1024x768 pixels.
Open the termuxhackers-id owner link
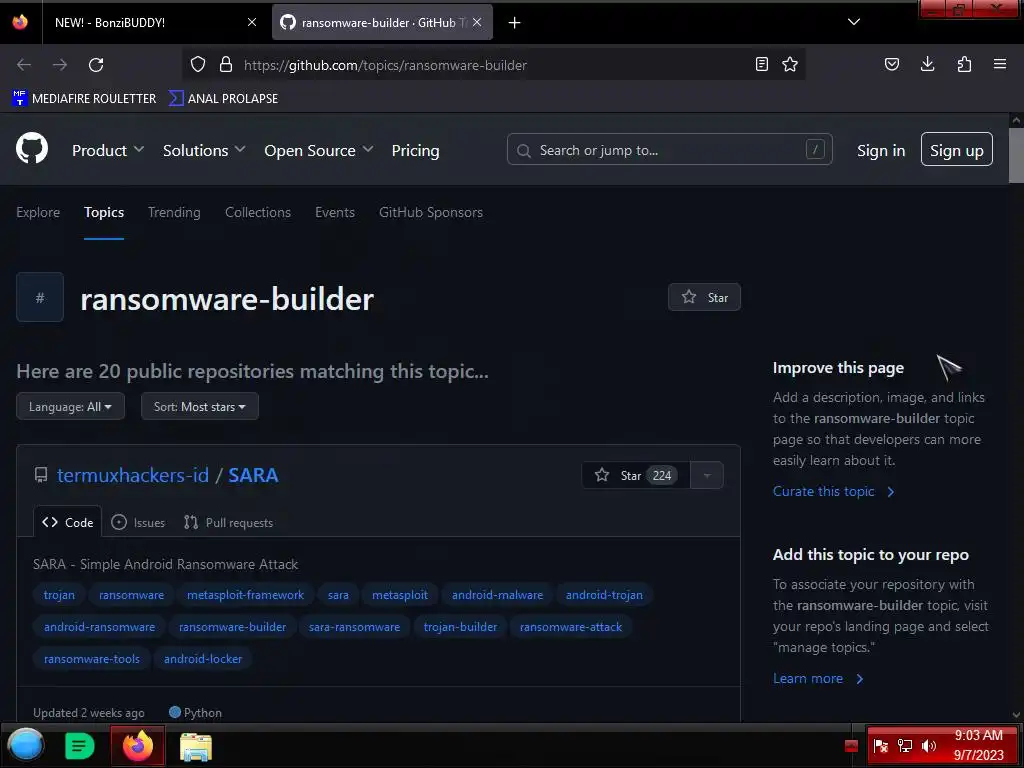click(133, 475)
